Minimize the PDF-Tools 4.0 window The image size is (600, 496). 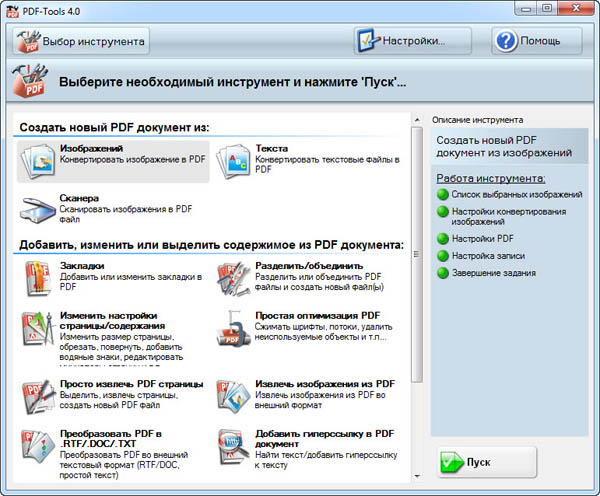click(526, 8)
